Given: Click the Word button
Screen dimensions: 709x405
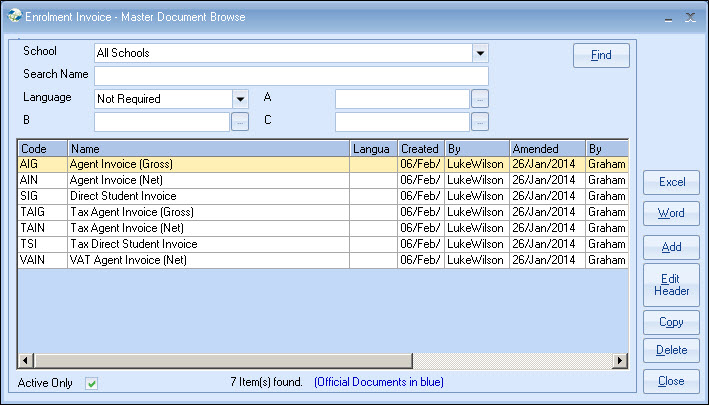Looking at the screenshot, I should click(x=671, y=214).
